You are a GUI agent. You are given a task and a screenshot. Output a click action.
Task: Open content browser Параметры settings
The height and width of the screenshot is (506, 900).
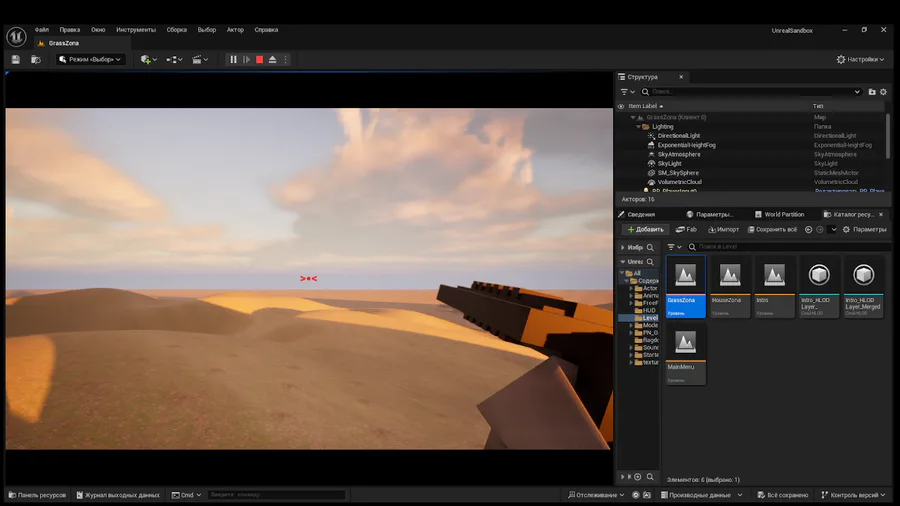point(864,229)
